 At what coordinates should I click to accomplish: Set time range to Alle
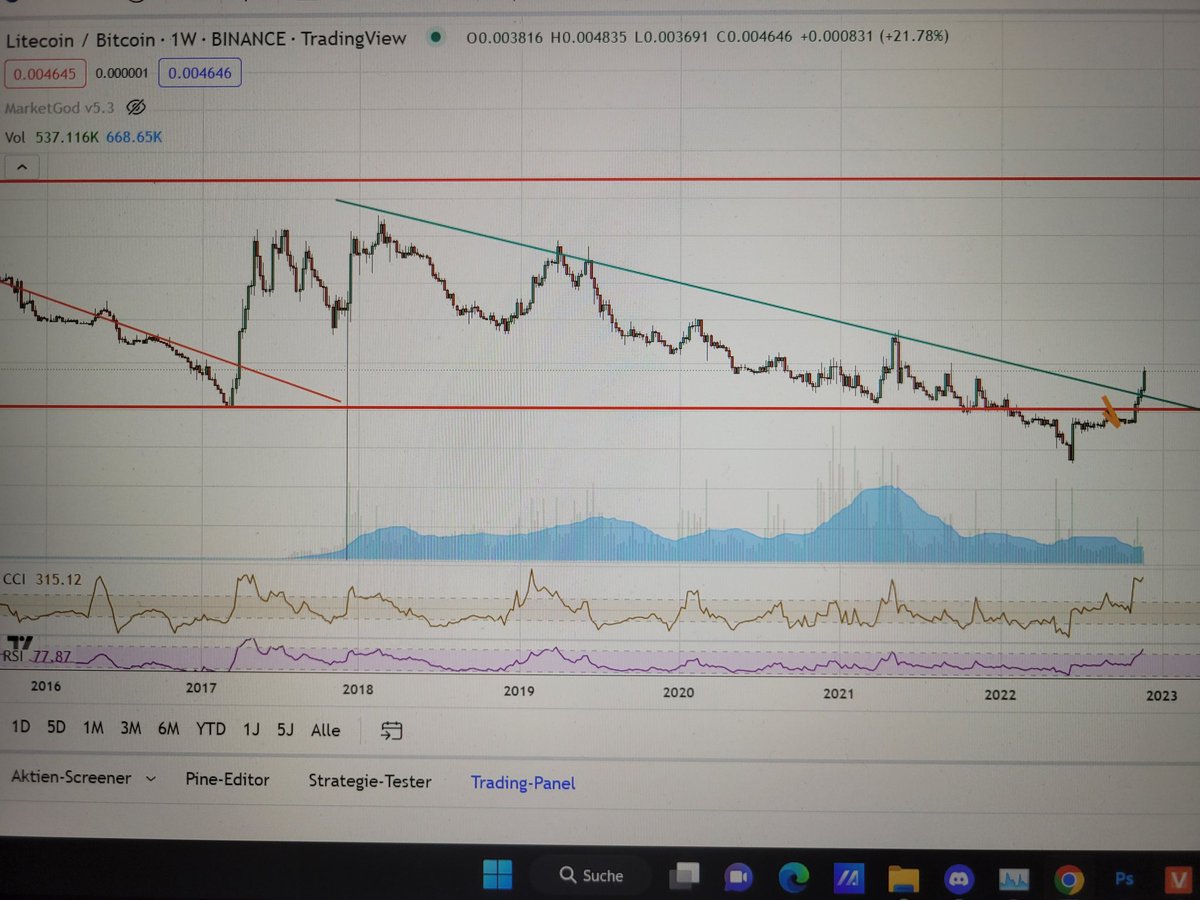pos(325,730)
